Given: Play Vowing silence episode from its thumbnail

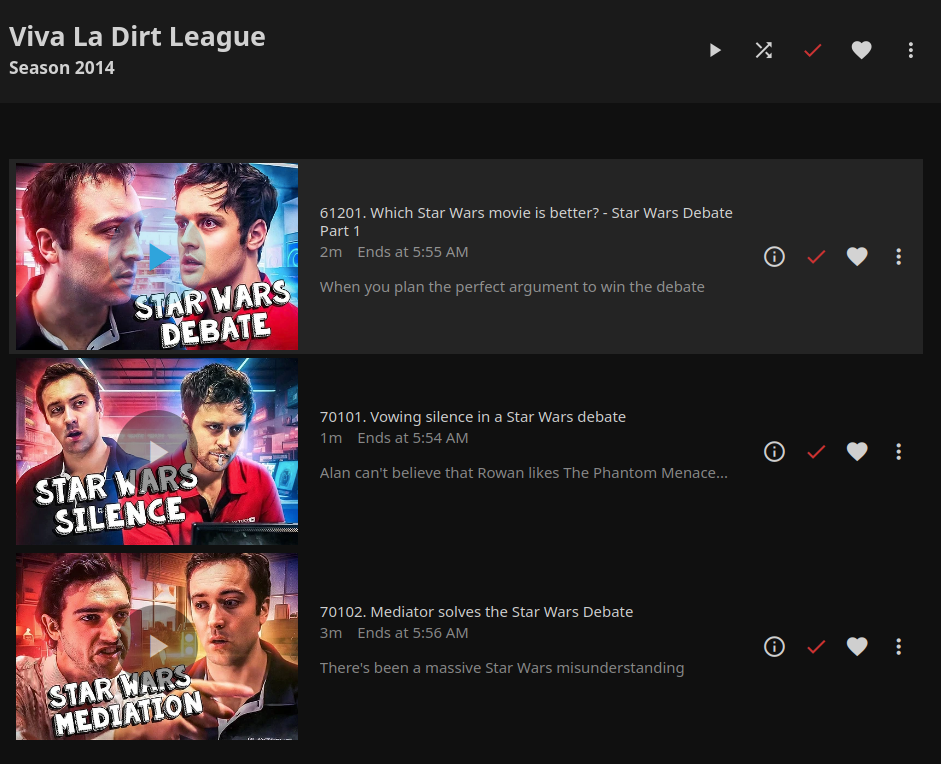Looking at the screenshot, I should [x=157, y=451].
